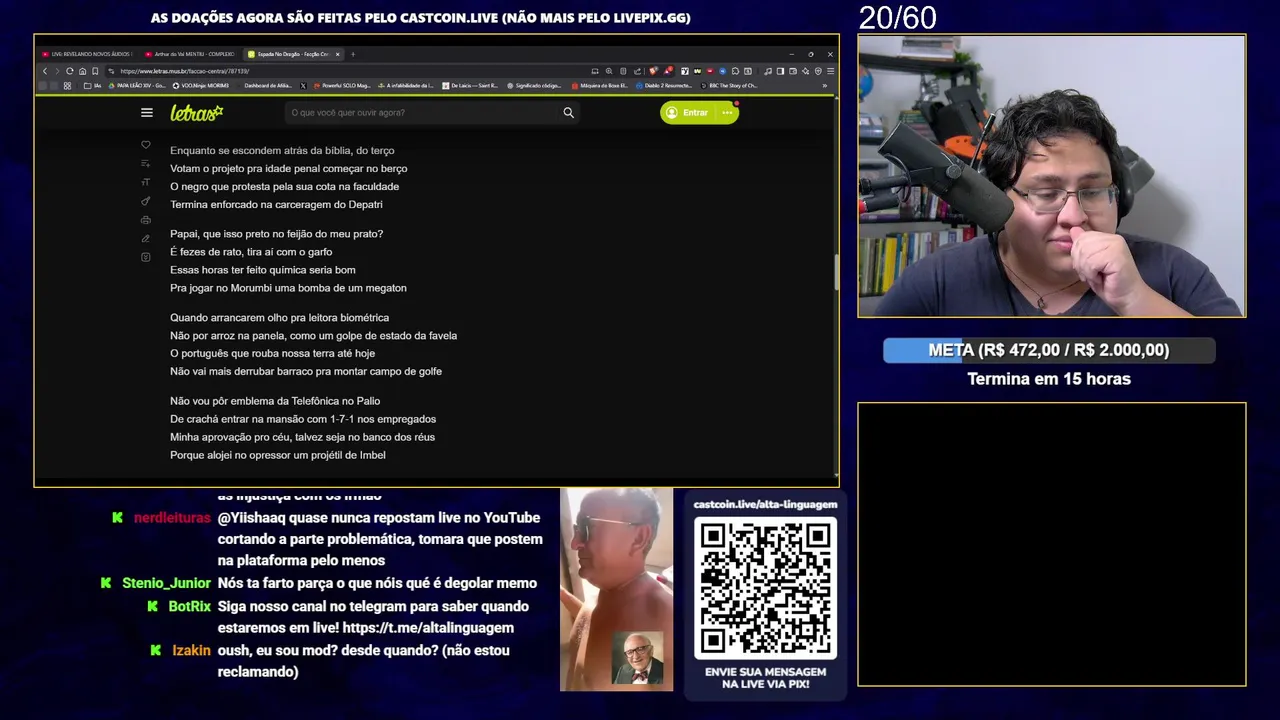Expand the bookmarks bar overflow chevron
This screenshot has width=1280, height=720.
click(x=825, y=86)
